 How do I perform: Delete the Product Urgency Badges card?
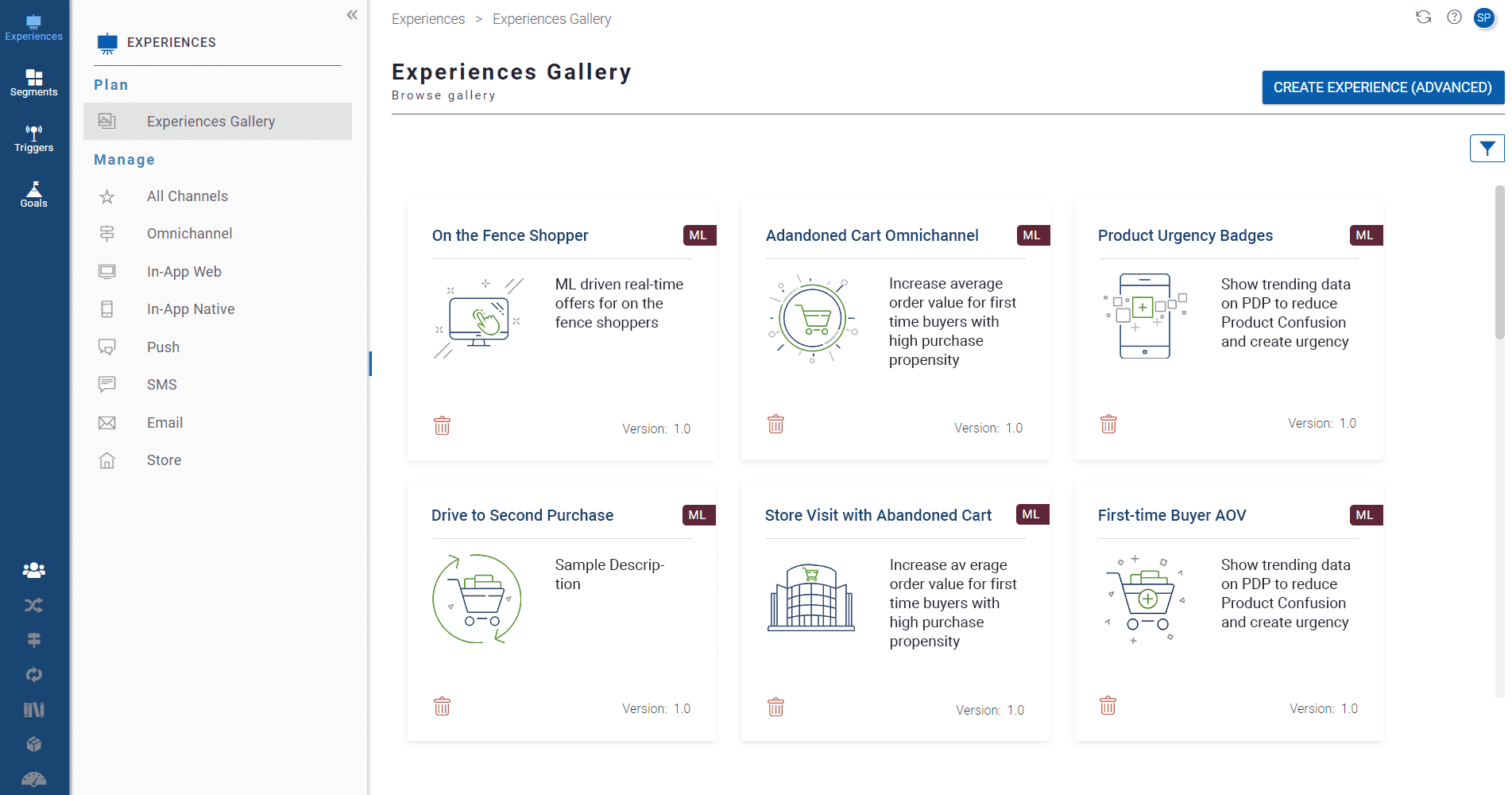1108,425
